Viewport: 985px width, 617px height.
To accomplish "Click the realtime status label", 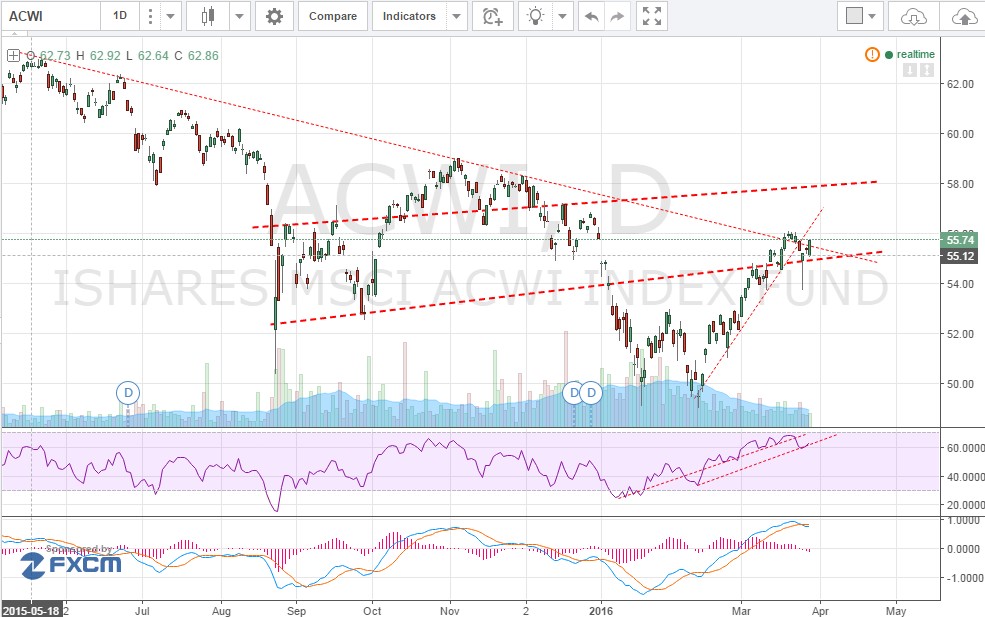I will pyautogui.click(x=915, y=55).
